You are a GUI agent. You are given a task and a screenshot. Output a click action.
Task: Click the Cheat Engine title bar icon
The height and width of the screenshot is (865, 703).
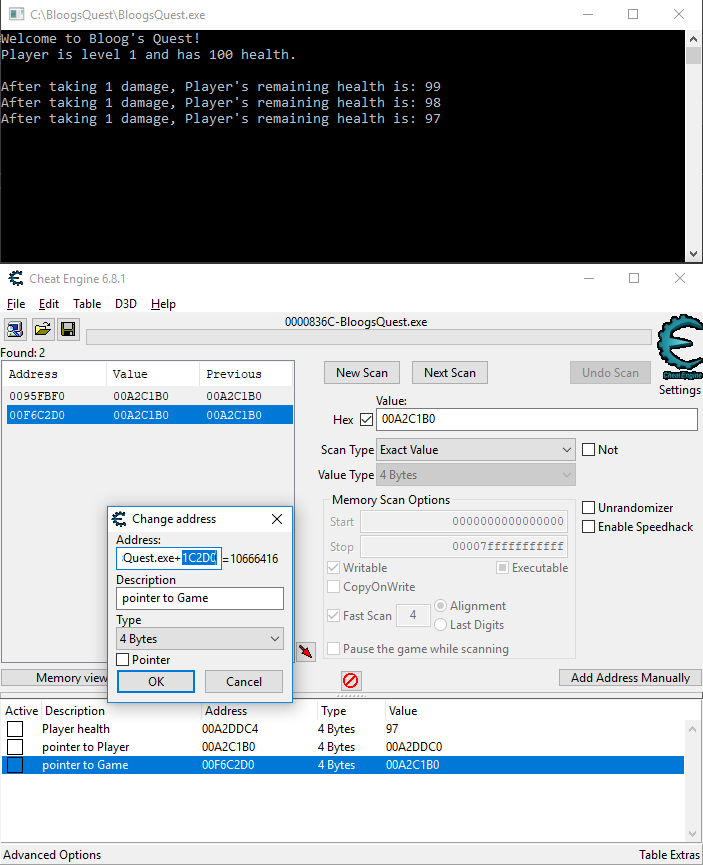click(16, 279)
